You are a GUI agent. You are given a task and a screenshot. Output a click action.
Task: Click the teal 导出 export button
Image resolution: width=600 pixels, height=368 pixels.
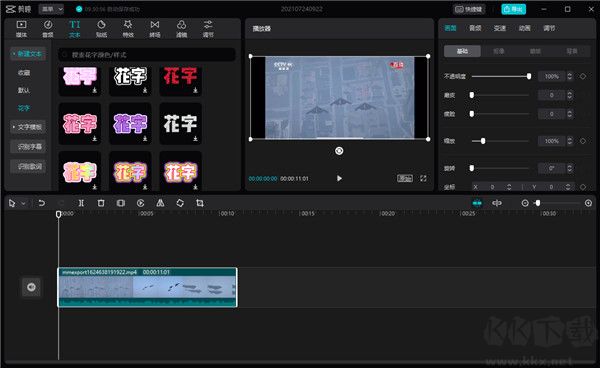(x=514, y=9)
